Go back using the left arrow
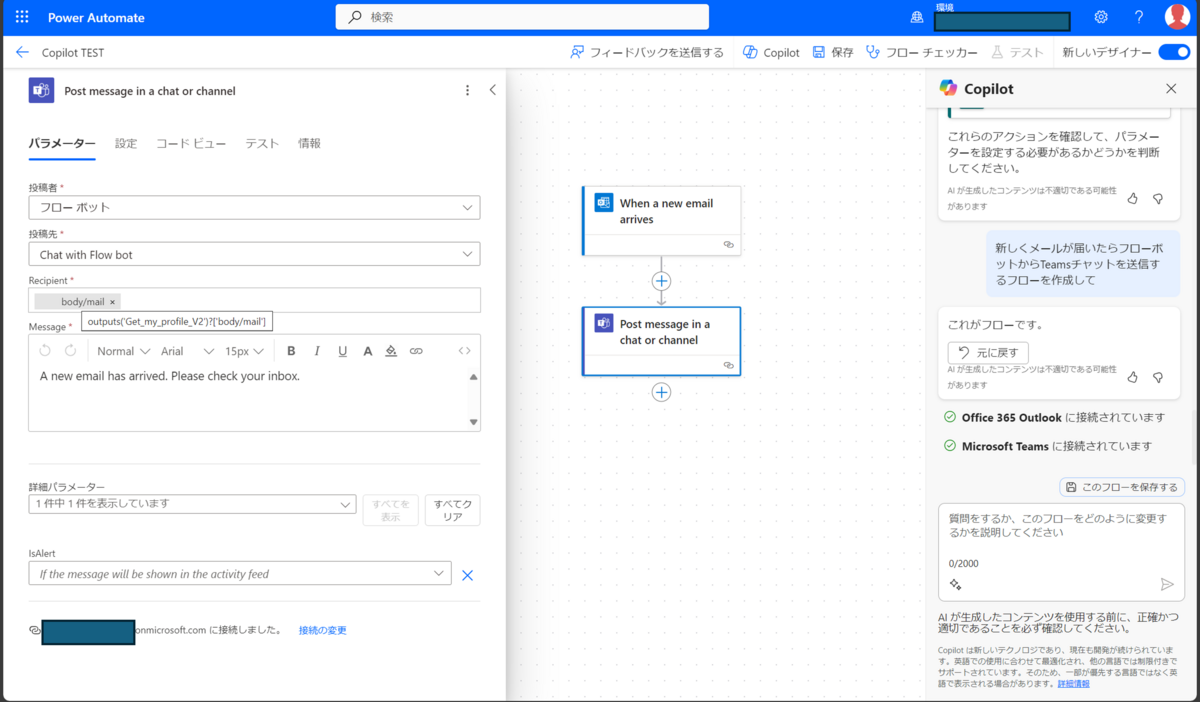This screenshot has height=702, width=1200. 22,52
